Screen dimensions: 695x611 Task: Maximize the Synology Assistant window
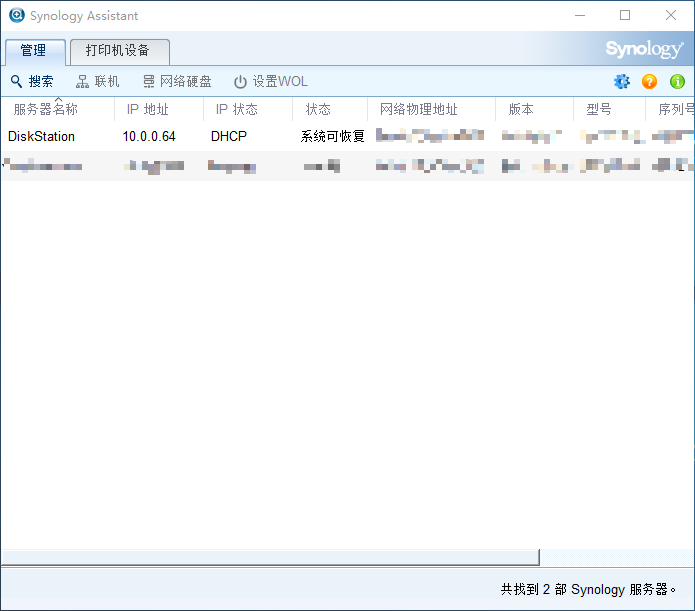point(625,15)
